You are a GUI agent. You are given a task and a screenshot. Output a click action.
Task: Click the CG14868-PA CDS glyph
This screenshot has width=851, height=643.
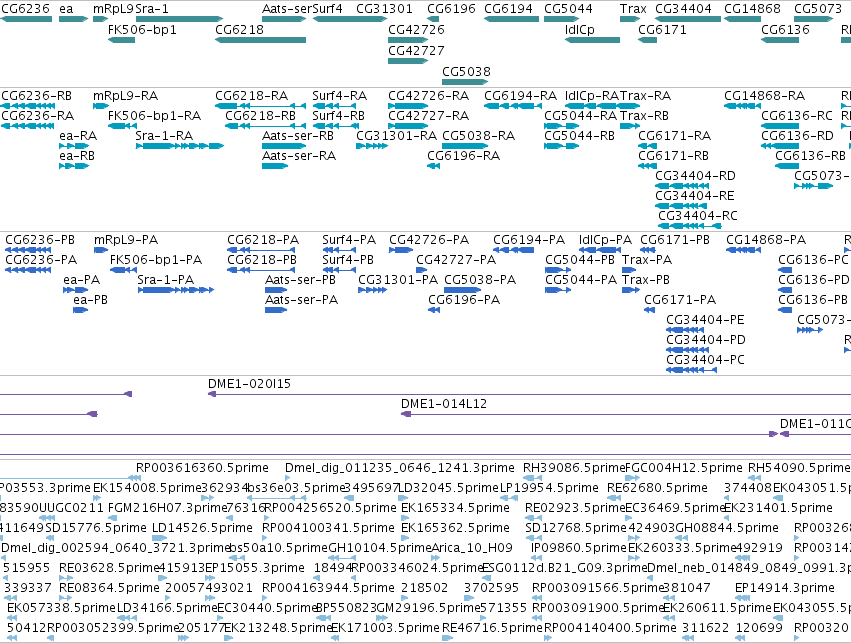coord(744,250)
